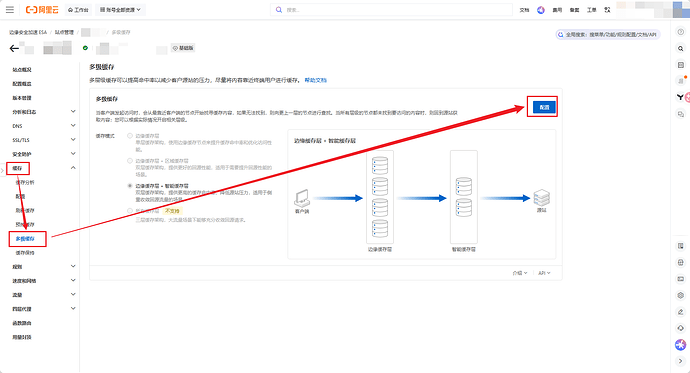This screenshot has width=690, height=373.
Task: Click the 基础版 plan badge
Action: click(x=183, y=48)
